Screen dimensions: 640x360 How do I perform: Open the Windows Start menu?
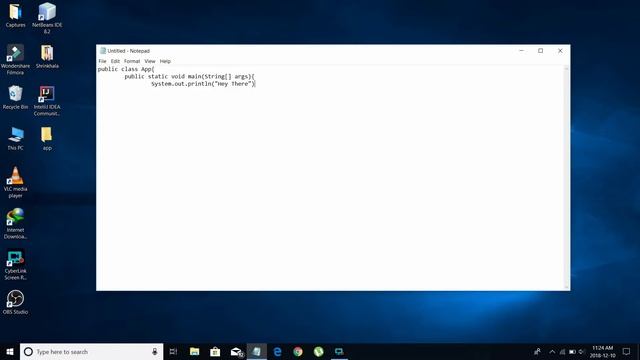click(10, 351)
